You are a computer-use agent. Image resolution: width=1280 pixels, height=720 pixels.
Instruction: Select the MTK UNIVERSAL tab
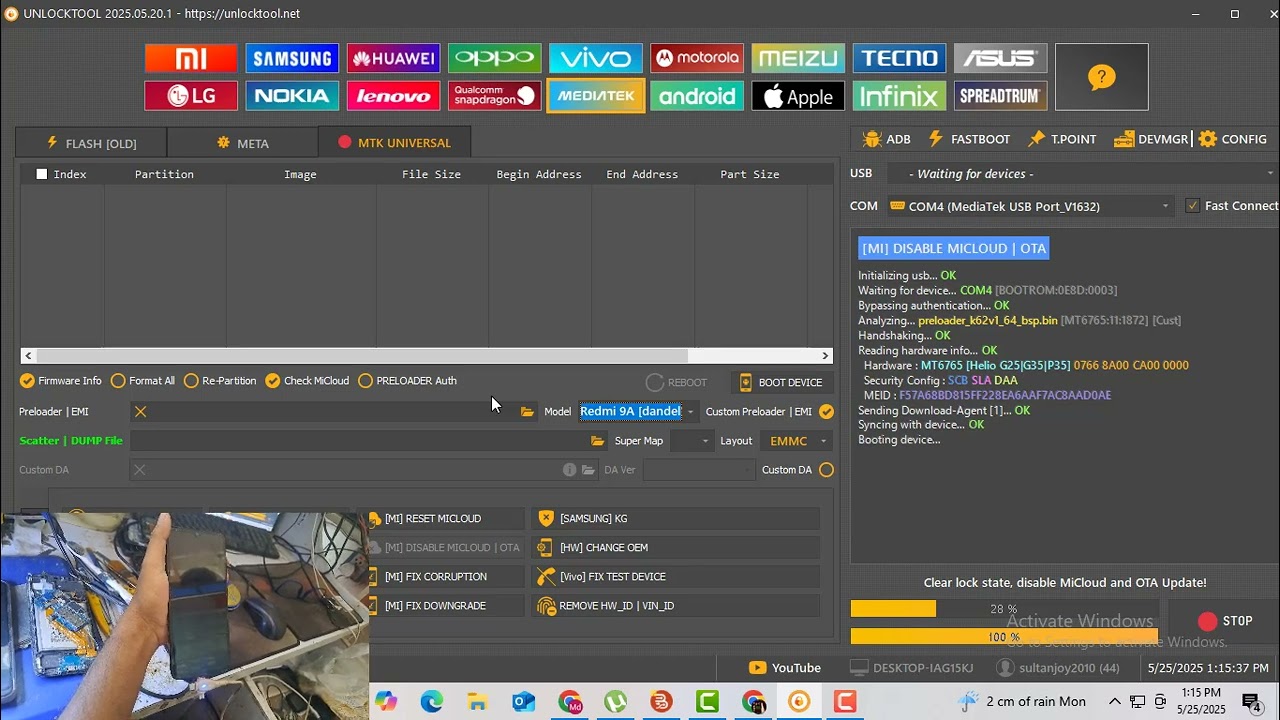(394, 143)
